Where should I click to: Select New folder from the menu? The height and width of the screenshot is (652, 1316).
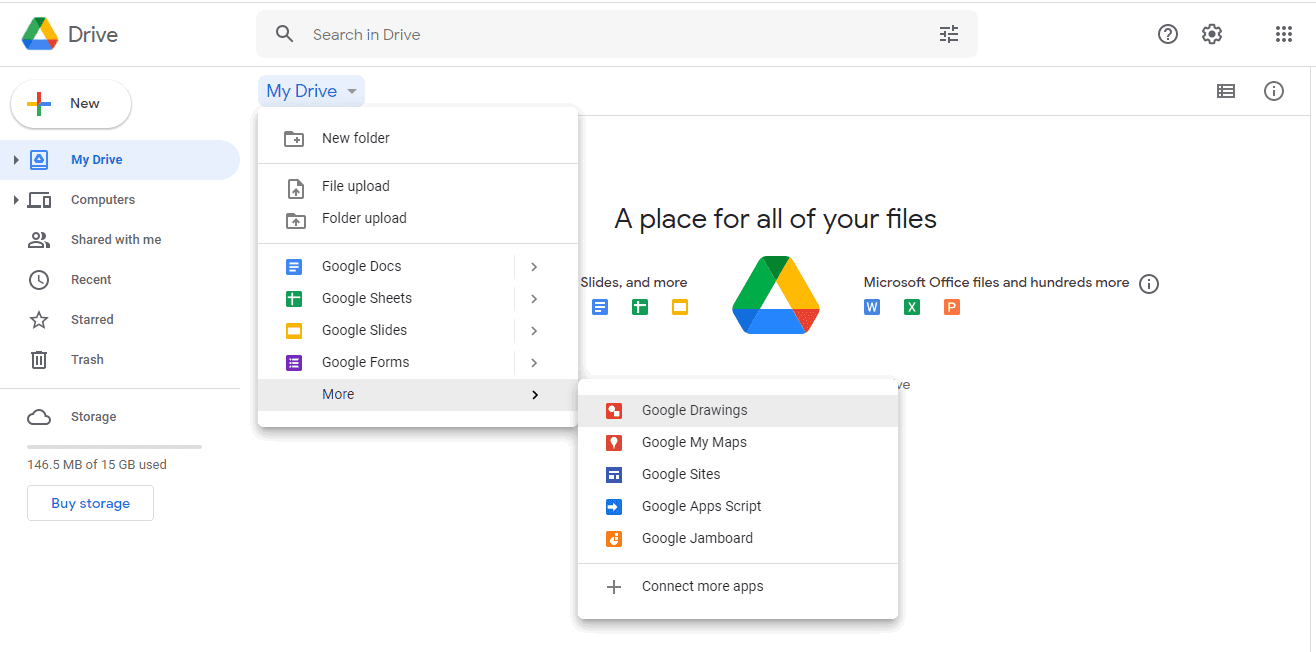(x=355, y=138)
